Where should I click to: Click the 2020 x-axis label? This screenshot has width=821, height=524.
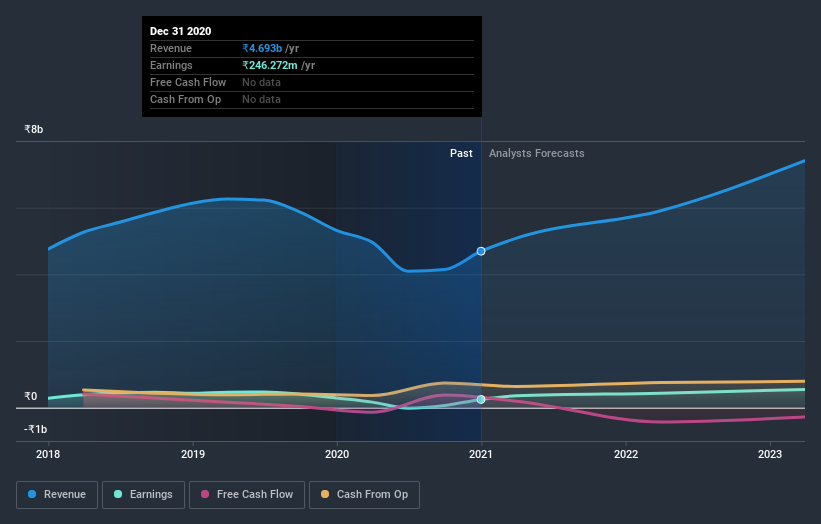tap(337, 454)
